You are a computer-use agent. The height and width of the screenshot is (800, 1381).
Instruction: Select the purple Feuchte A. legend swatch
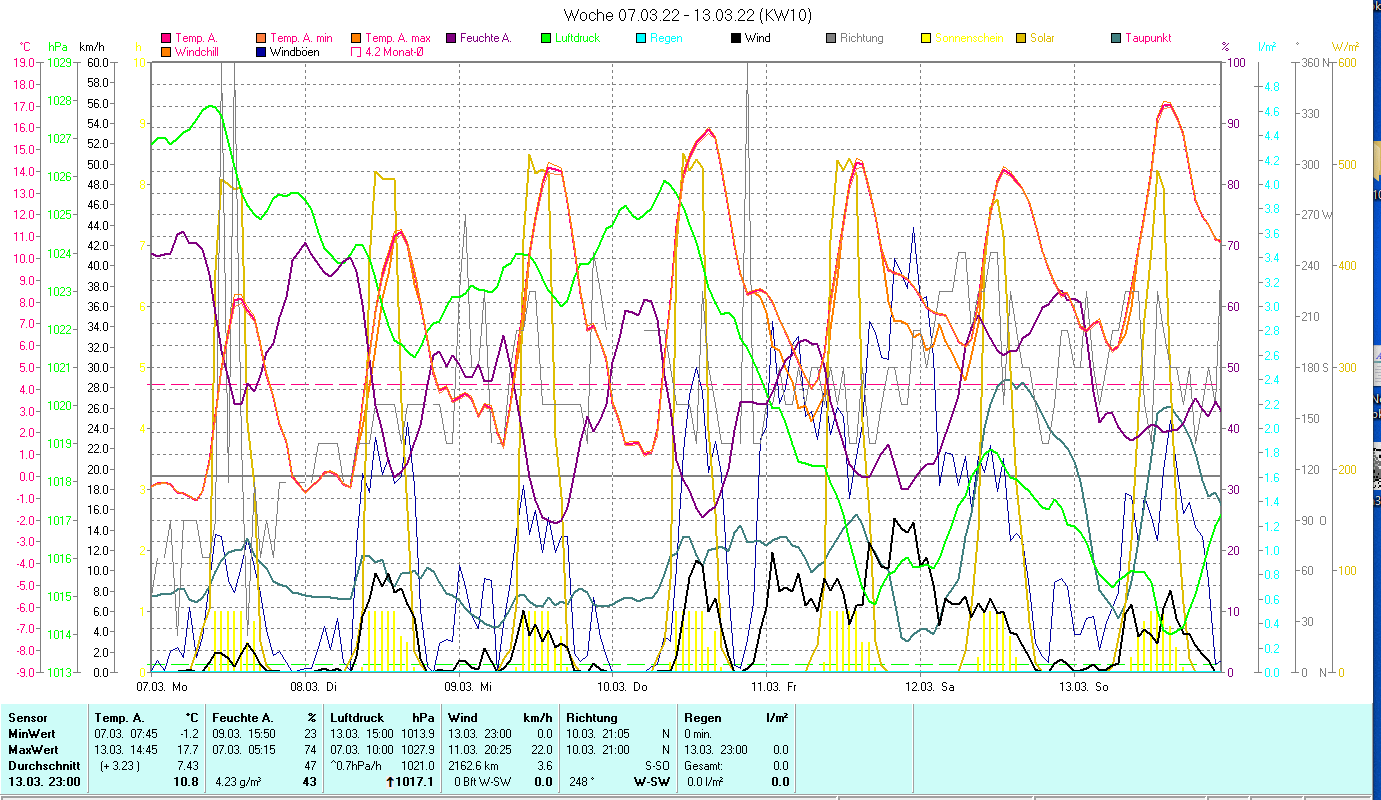(x=450, y=39)
